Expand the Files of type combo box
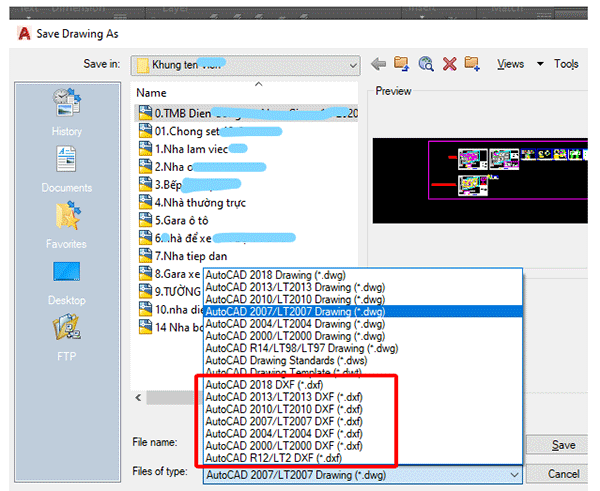Screen dimensions: 600x491 pos(514,474)
